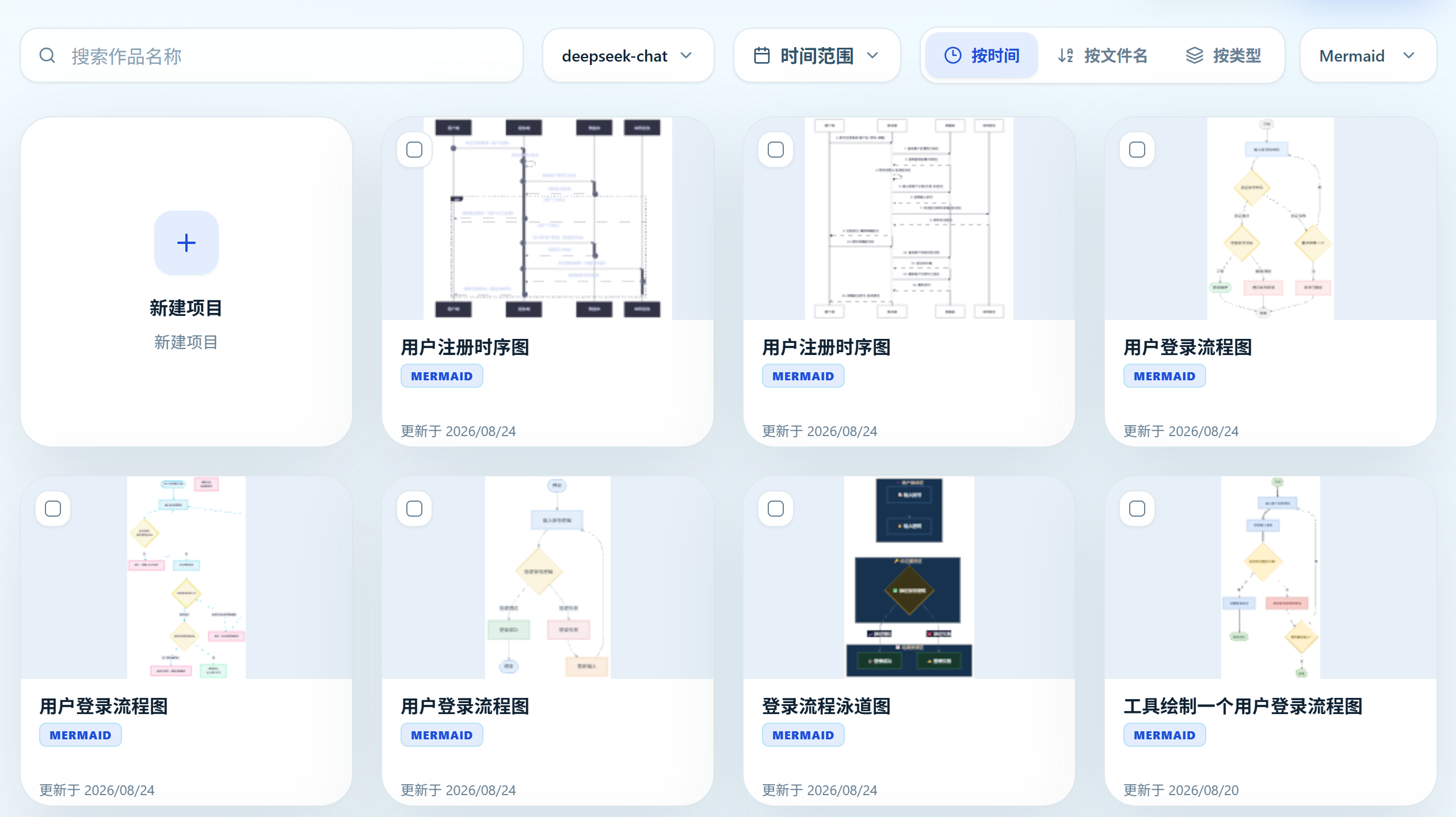Check the bottom second 用户登录流程图 checkbox
The height and width of the screenshot is (817, 1456).
[x=414, y=509]
